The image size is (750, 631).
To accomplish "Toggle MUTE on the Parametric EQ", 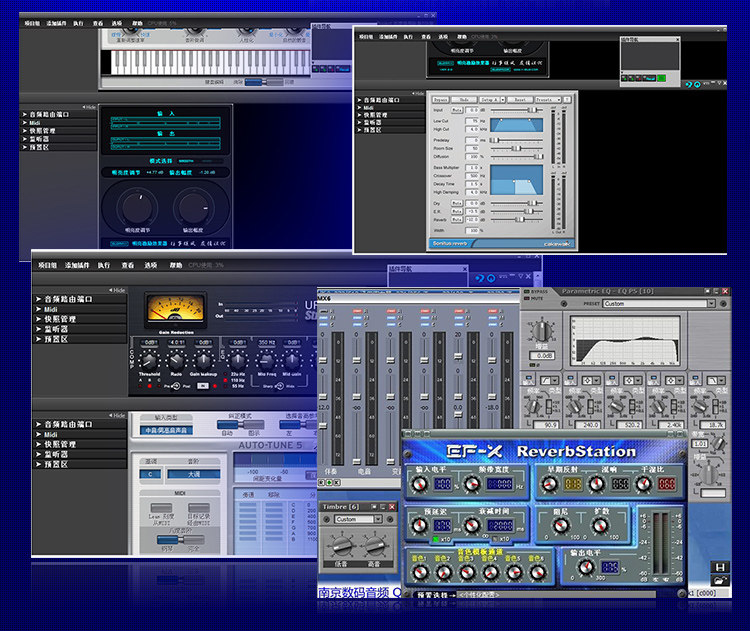I will pyautogui.click(x=534, y=298).
